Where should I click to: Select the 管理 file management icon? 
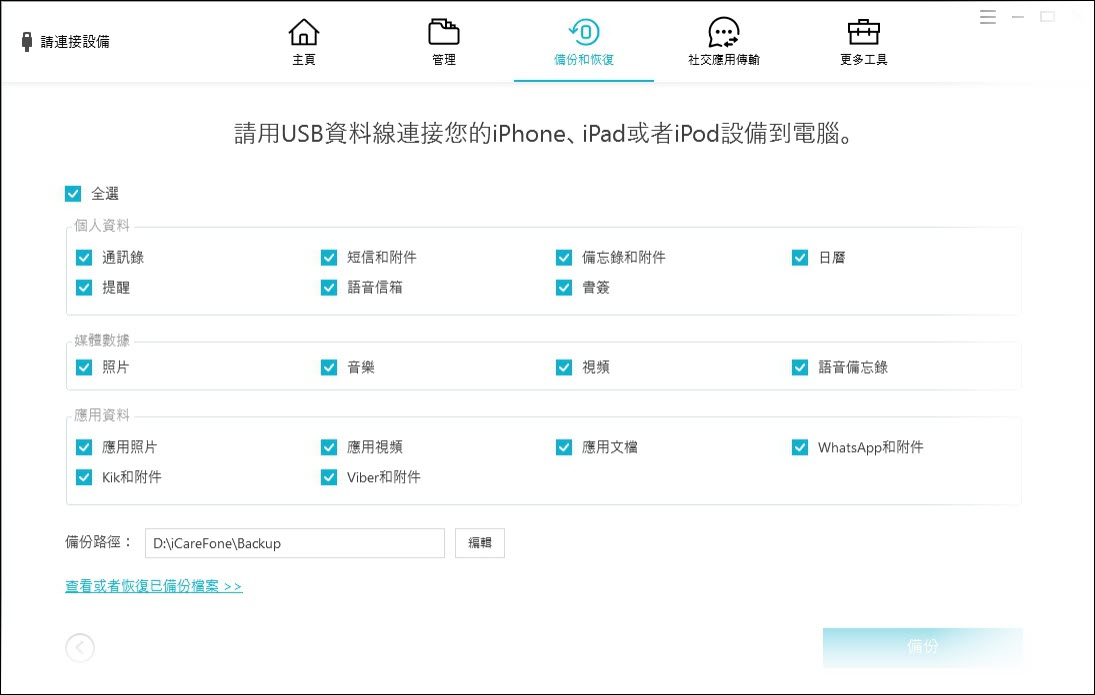443,32
